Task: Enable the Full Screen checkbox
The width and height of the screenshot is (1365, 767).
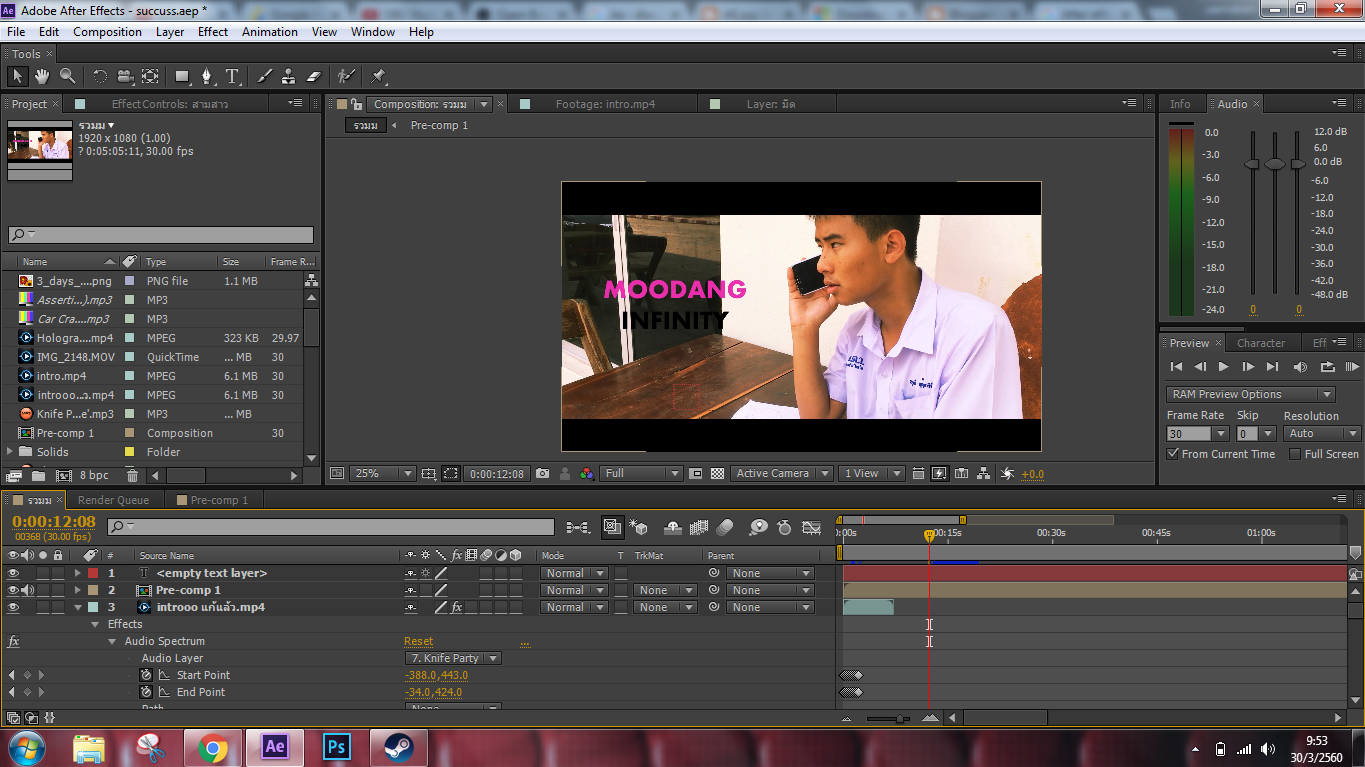Action: [1295, 454]
